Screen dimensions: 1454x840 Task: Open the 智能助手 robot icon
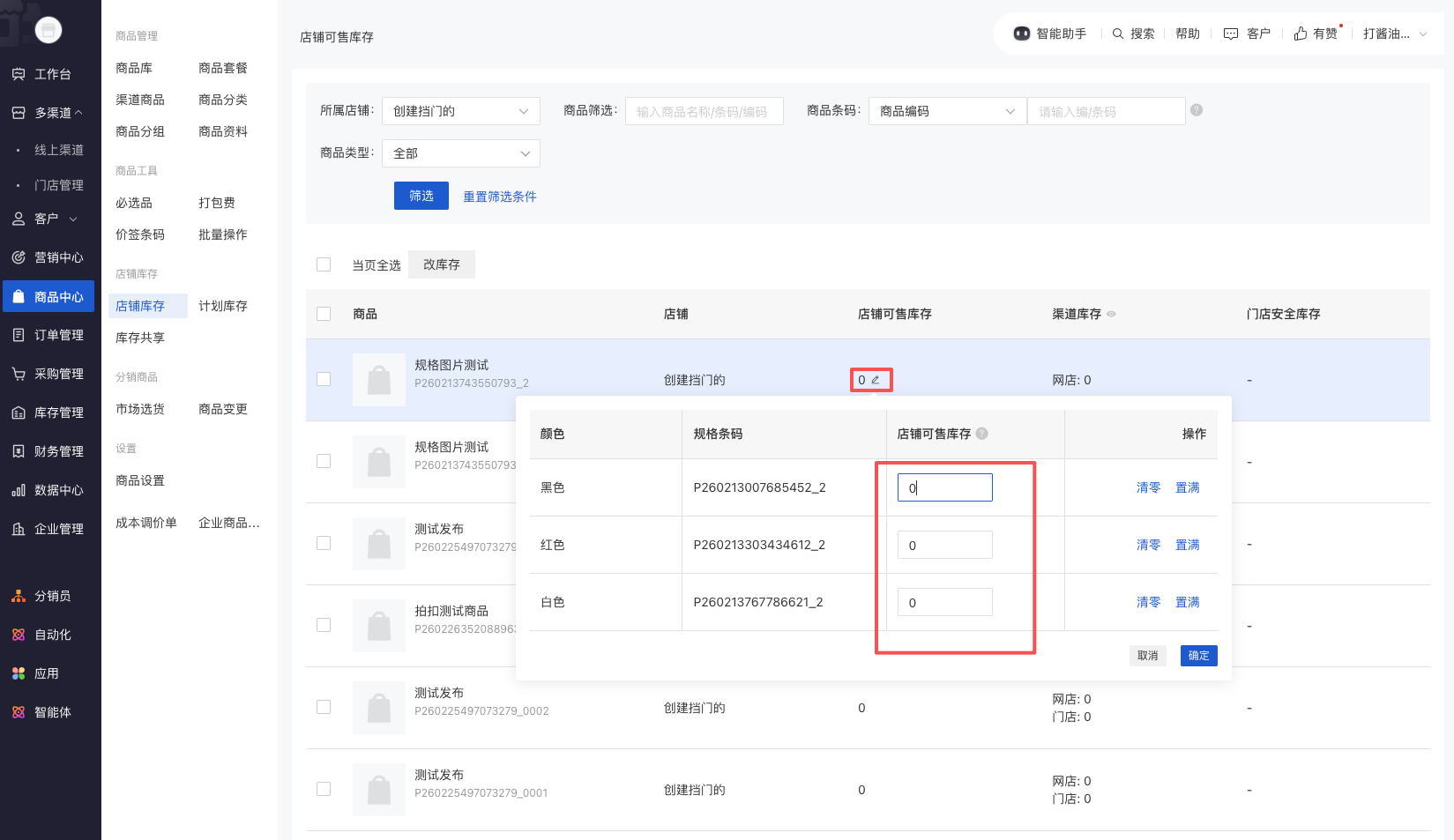(1021, 33)
